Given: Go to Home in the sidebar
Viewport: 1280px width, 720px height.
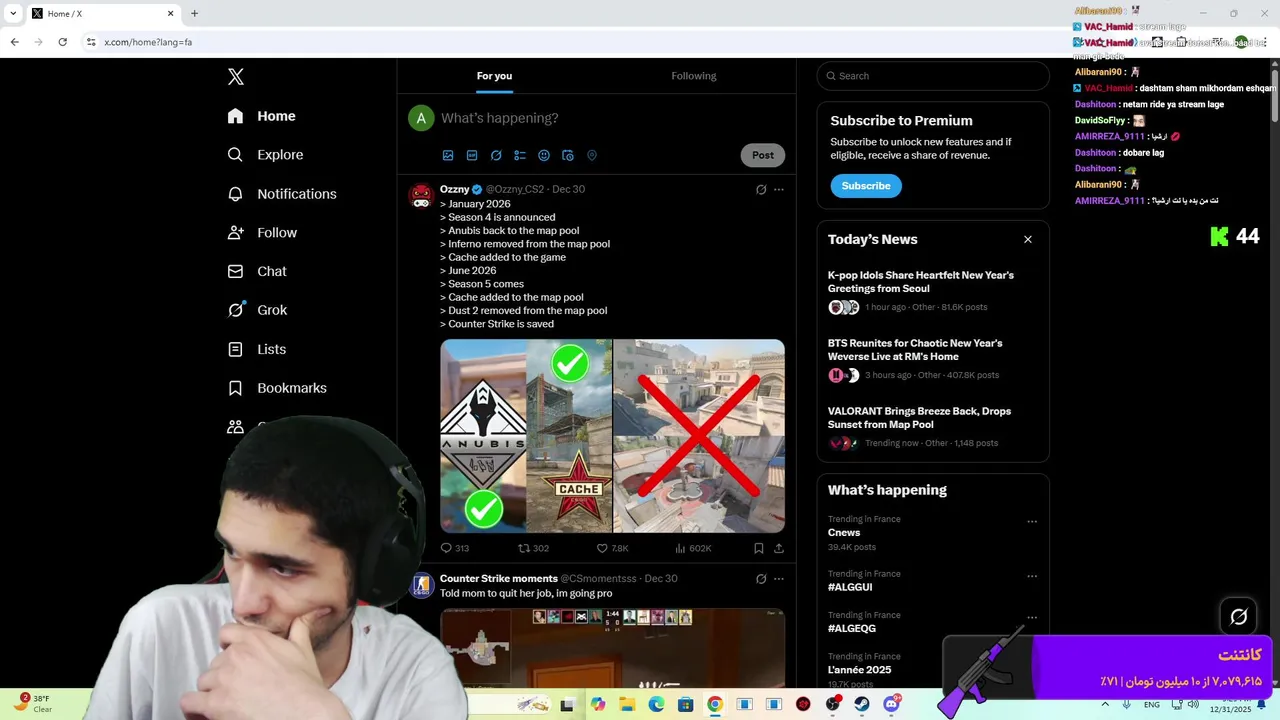Looking at the screenshot, I should 261,116.
